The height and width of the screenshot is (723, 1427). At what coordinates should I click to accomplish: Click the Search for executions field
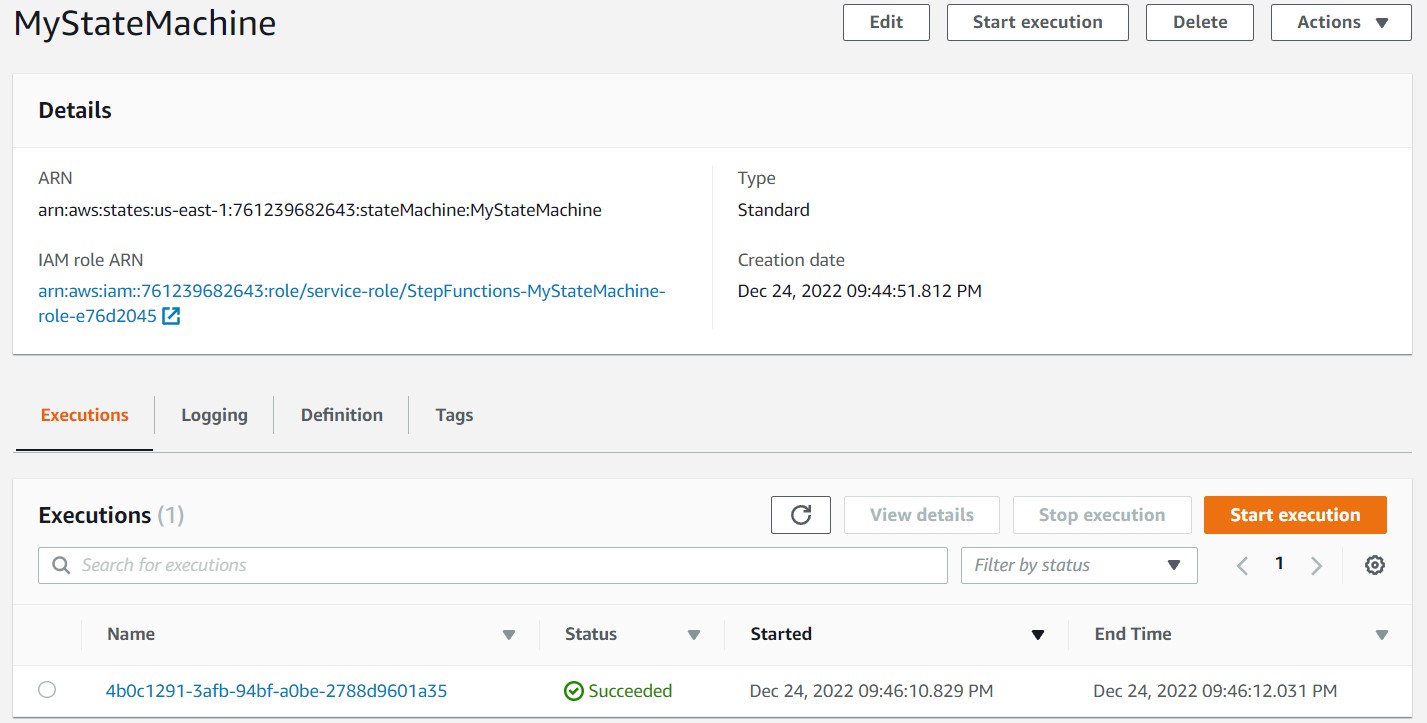pos(493,565)
